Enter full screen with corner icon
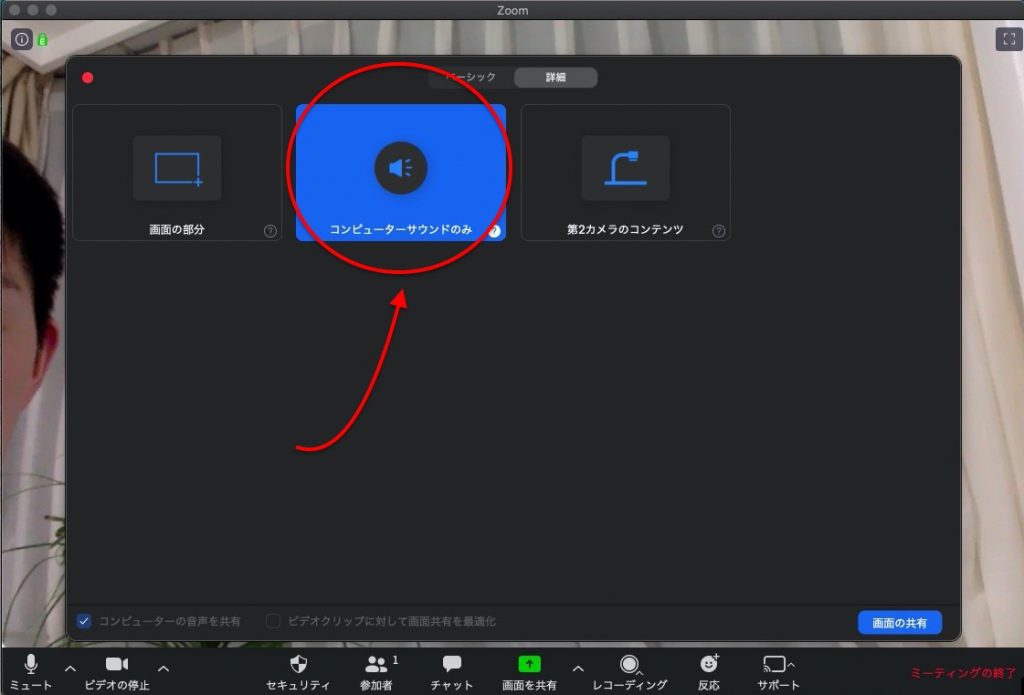 coord(1006,39)
